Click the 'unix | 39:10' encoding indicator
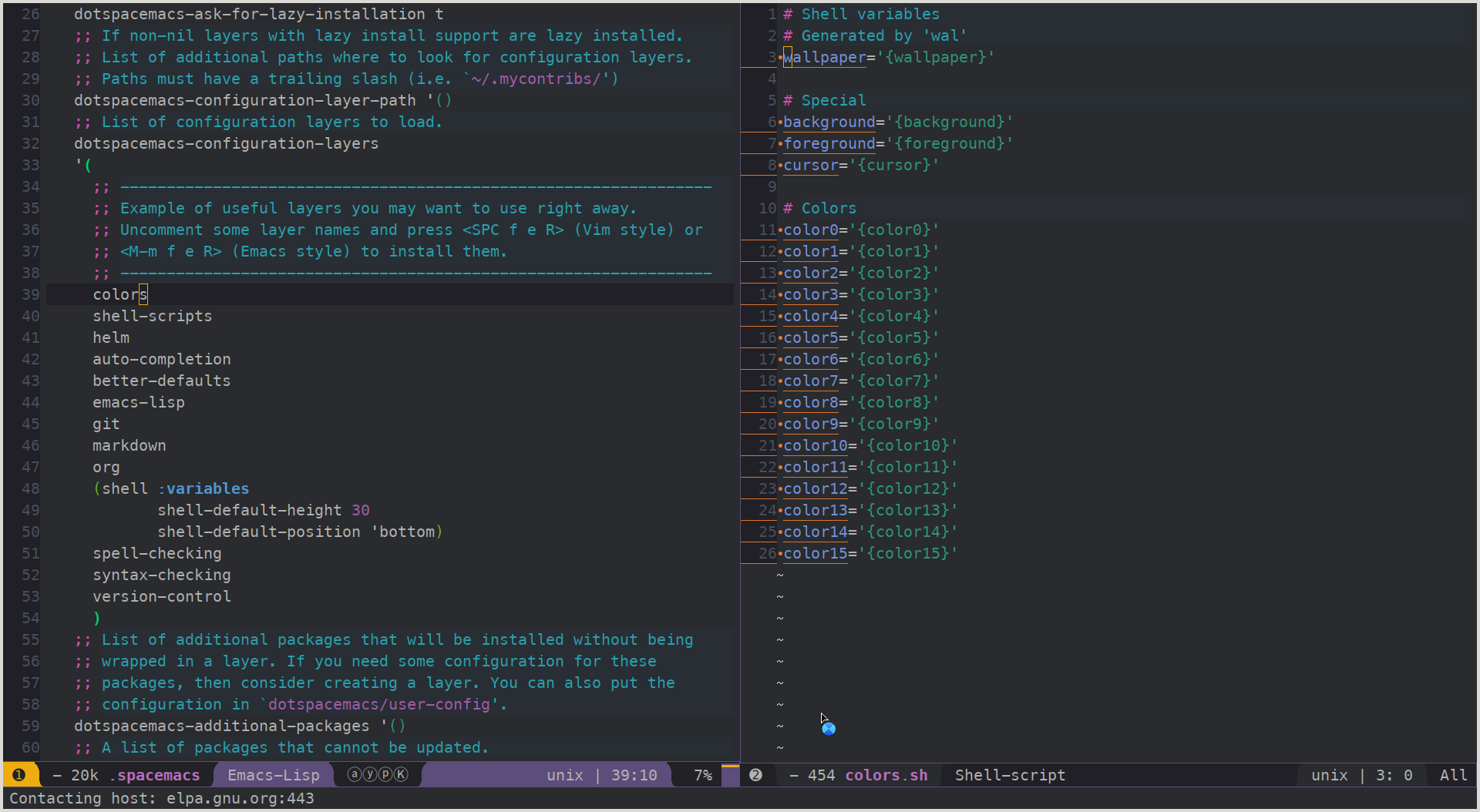The image size is (1480, 812). click(602, 775)
